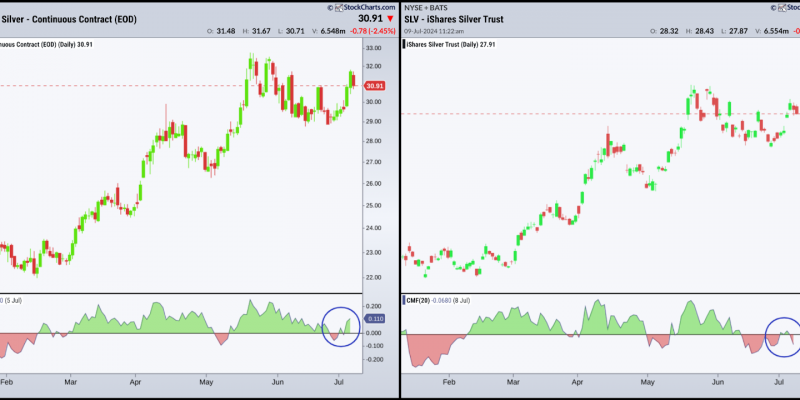Click the Jun date label on the Silver chart
Viewport: 800px width, 400px height.
click(277, 381)
